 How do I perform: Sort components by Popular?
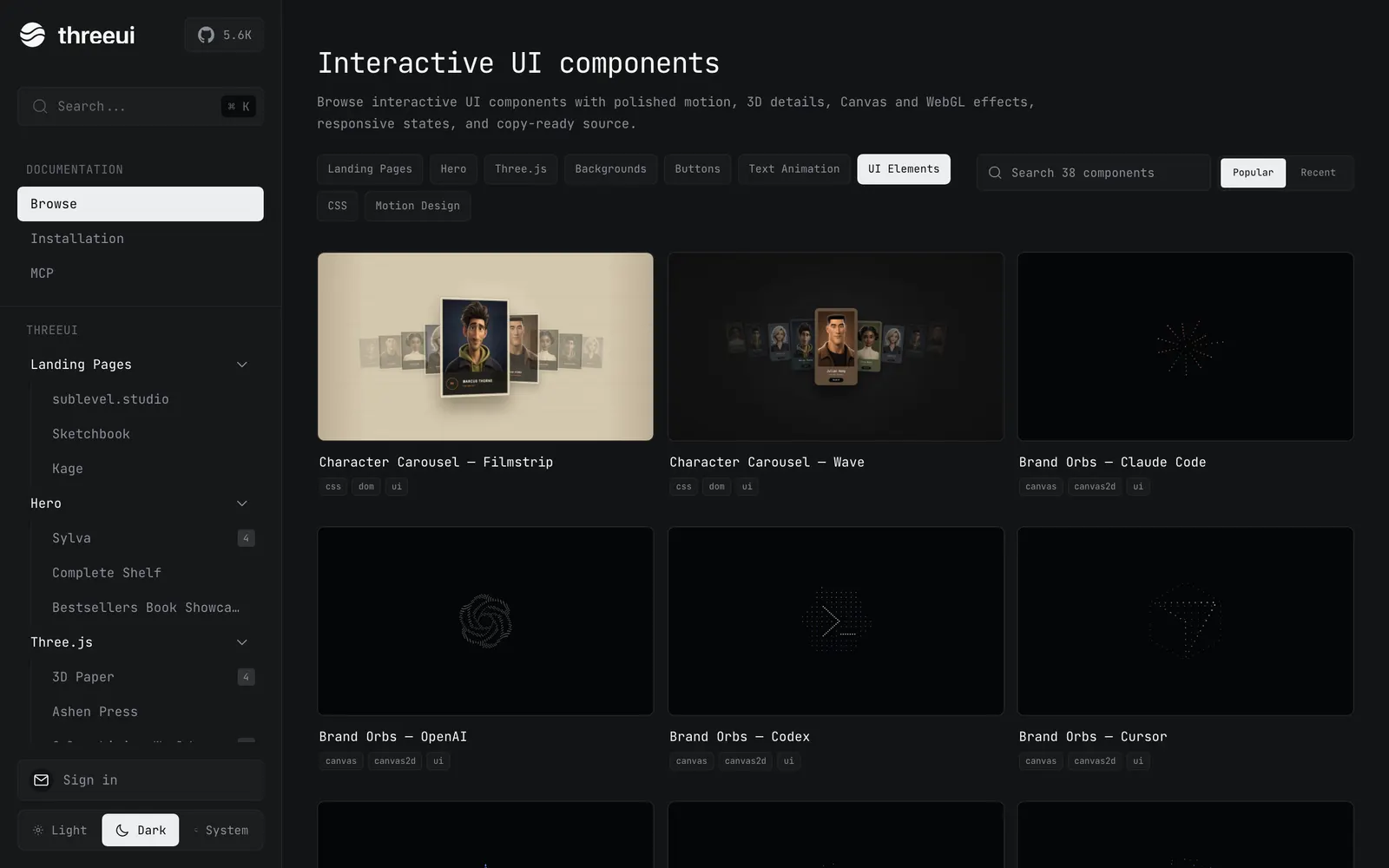point(1253,173)
